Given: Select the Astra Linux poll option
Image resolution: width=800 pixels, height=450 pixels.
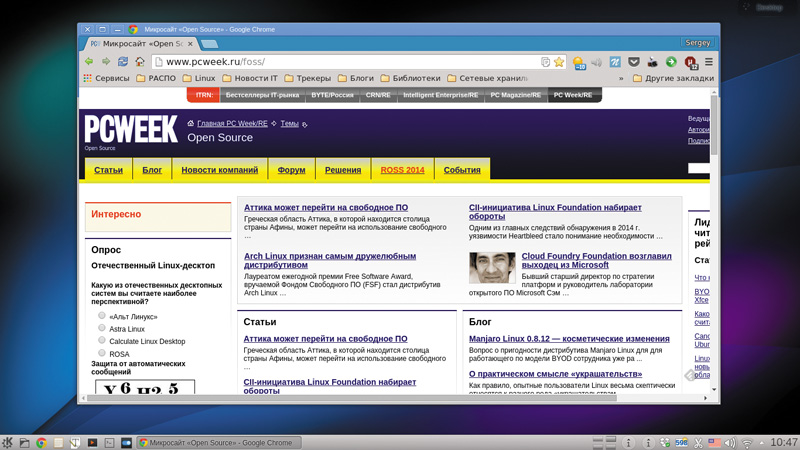Looking at the screenshot, I should click(x=102, y=328).
